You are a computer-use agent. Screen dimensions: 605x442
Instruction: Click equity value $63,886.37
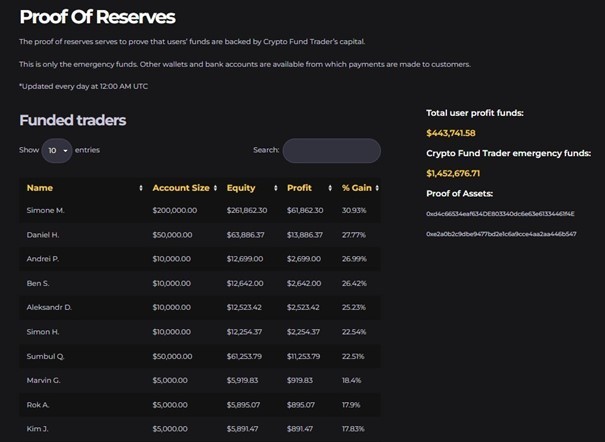point(246,234)
